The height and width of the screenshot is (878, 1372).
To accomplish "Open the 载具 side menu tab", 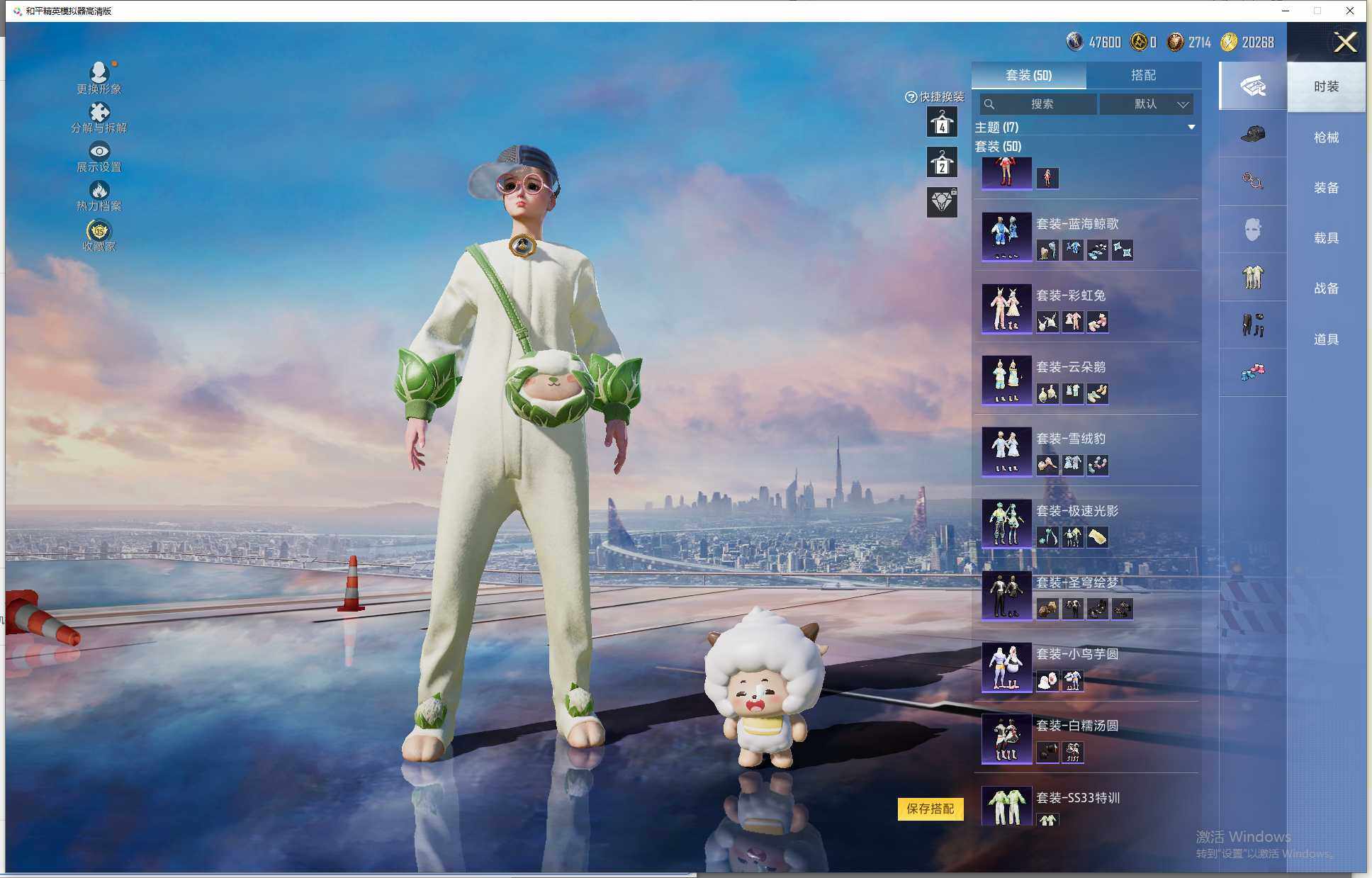I will [x=1326, y=238].
